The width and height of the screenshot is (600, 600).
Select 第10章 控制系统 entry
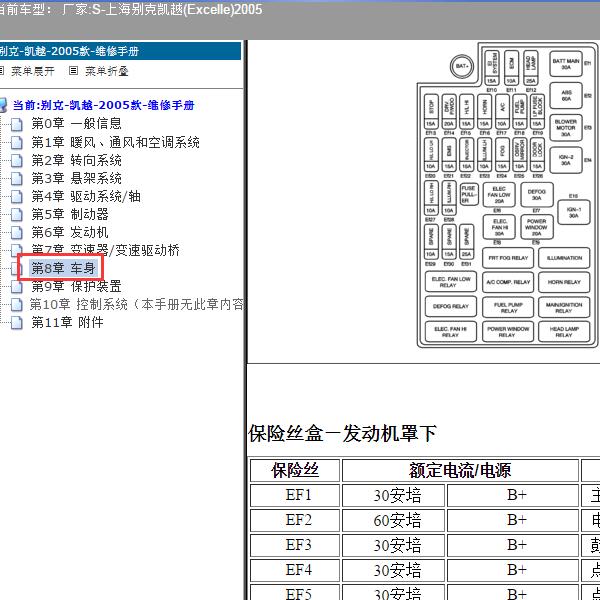[x=137, y=304]
